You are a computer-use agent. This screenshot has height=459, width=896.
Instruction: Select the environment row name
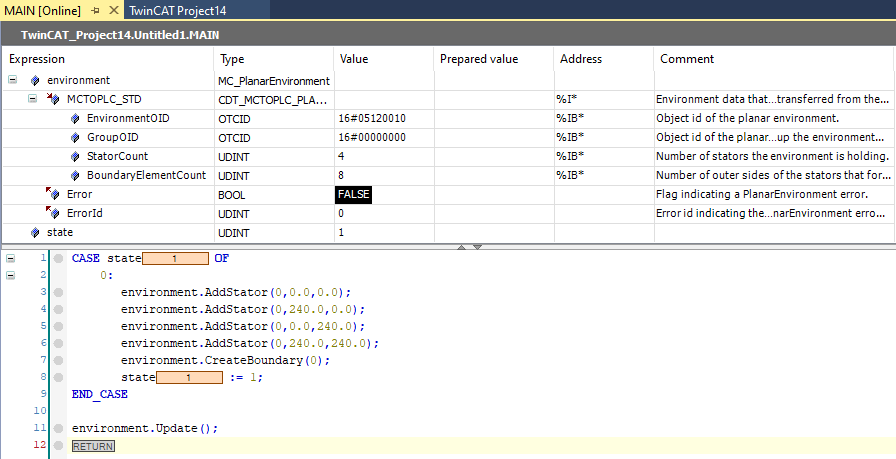pos(78,80)
